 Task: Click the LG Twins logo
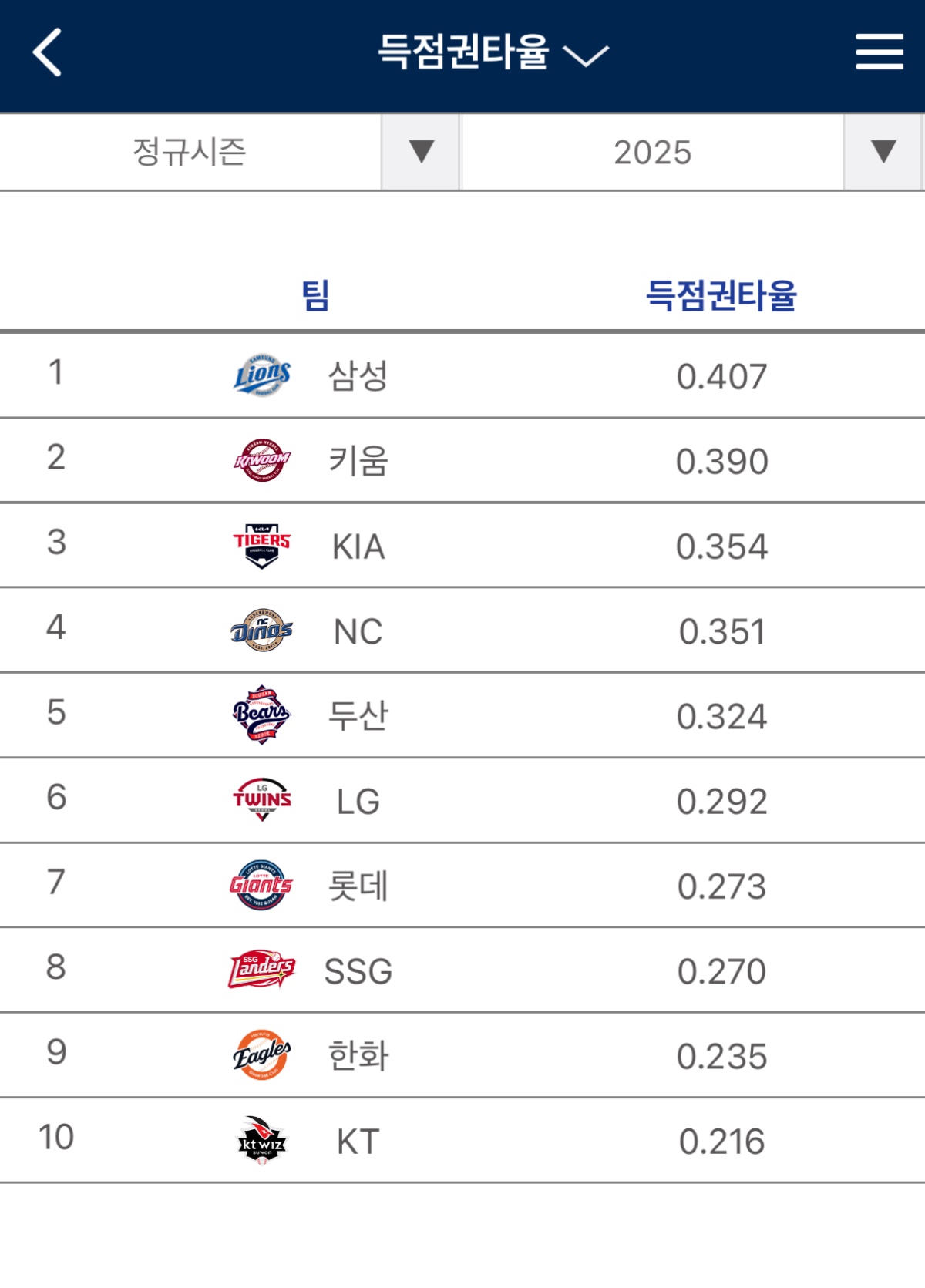(x=262, y=800)
